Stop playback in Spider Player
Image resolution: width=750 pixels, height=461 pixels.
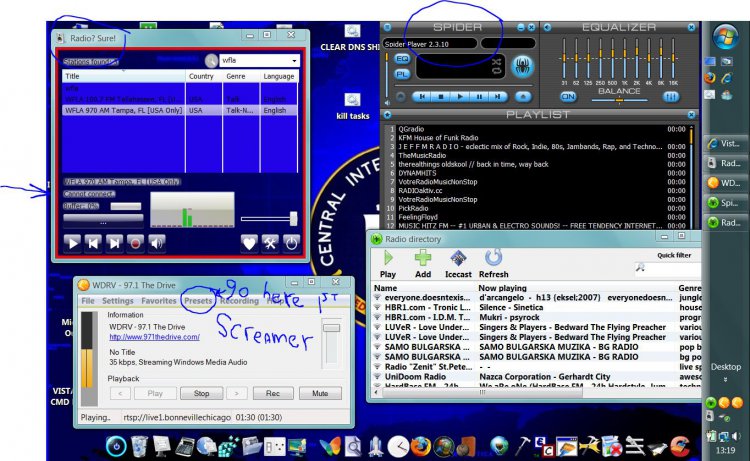tap(441, 97)
